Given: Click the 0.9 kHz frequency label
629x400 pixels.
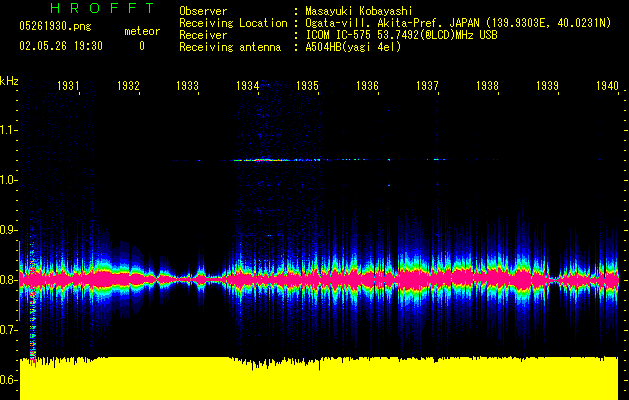Looking at the screenshot, I should pos(9,230).
